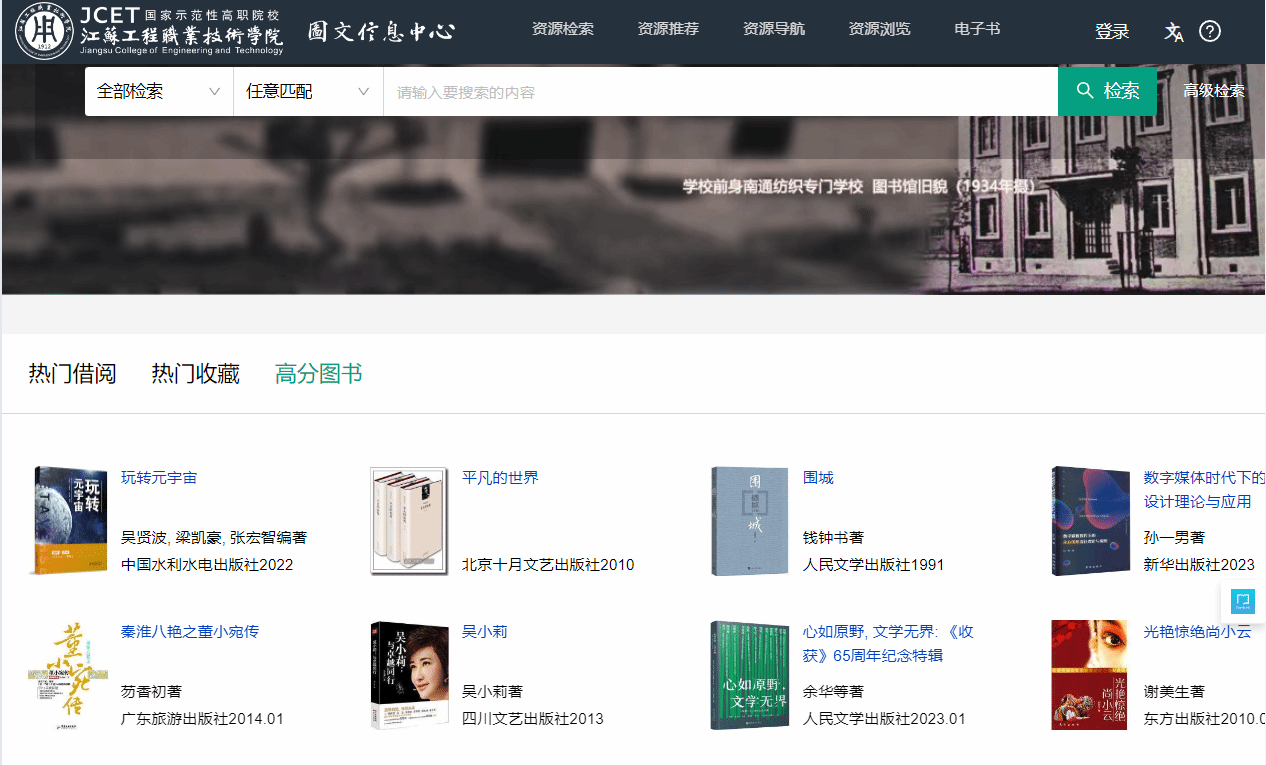This screenshot has width=1266, height=765.
Task: Open the 资源检索 menu item
Action: coord(562,29)
